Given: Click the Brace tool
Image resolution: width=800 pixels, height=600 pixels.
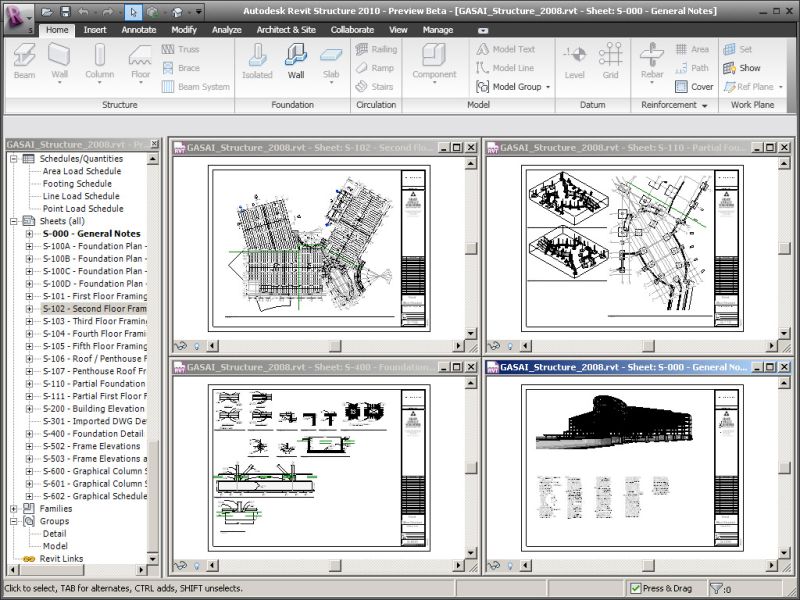Looking at the screenshot, I should [180, 68].
